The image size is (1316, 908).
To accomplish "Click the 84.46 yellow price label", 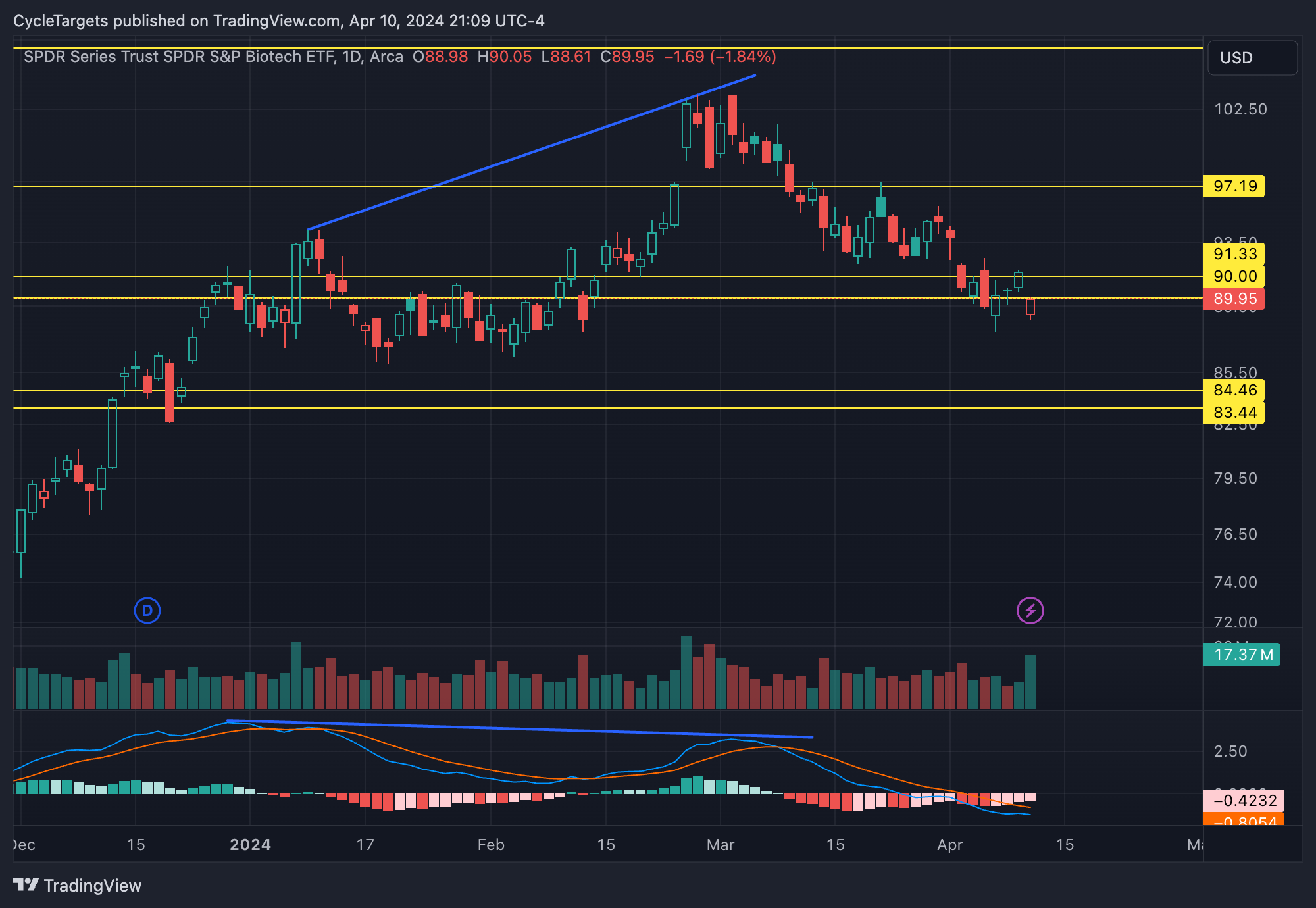I will click(x=1234, y=390).
